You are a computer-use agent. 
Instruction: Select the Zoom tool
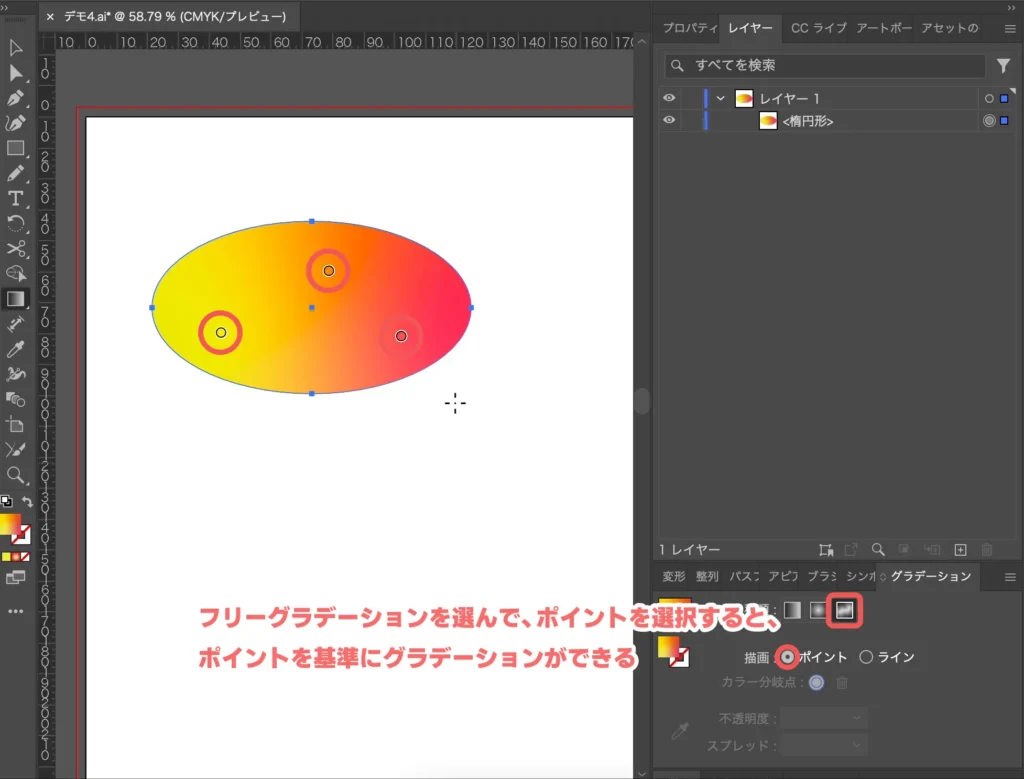[15, 472]
